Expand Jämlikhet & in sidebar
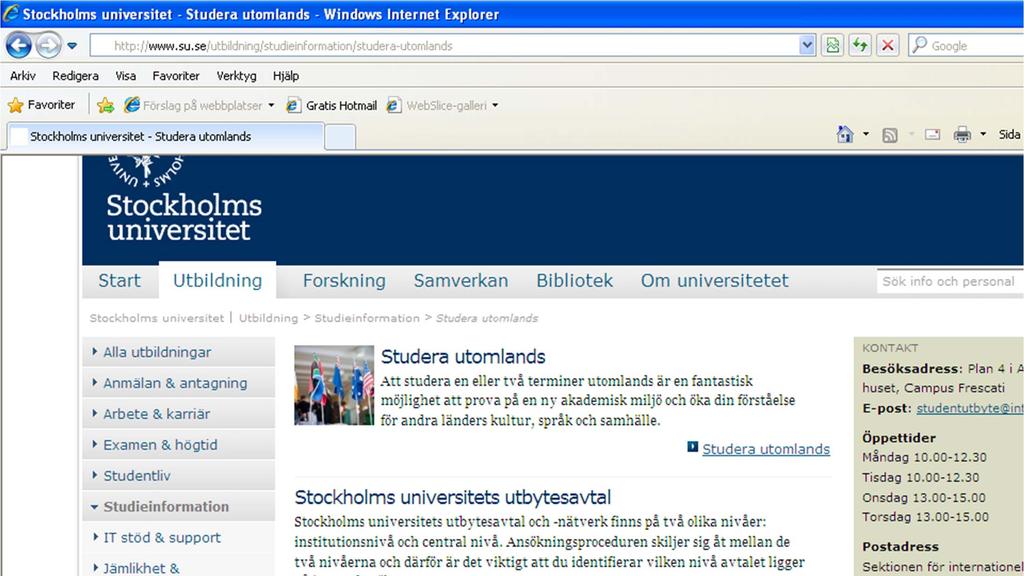 click(x=178, y=567)
